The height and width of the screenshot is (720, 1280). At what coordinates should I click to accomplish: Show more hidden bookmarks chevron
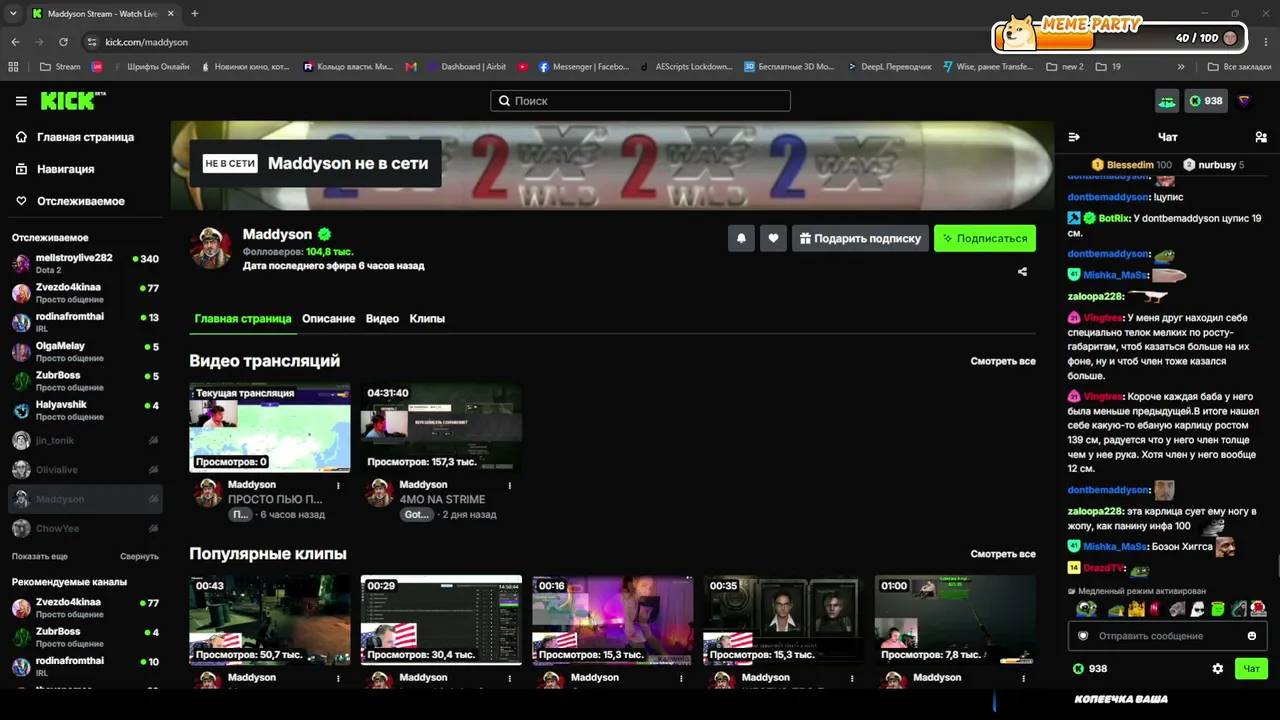pos(1181,67)
